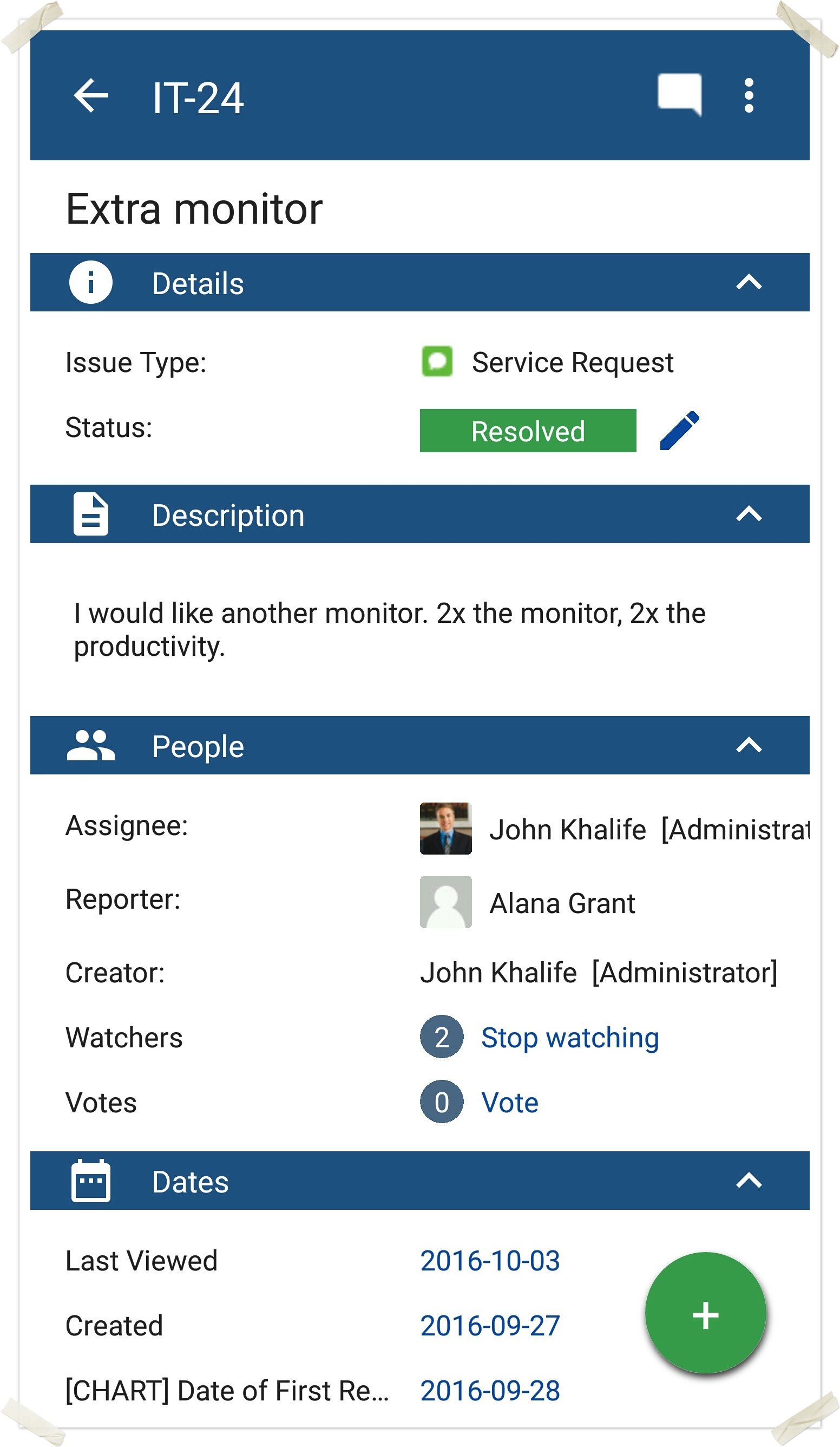This screenshot has height=1447, width=840.
Task: Collapse the People section chevron
Action: click(749, 746)
